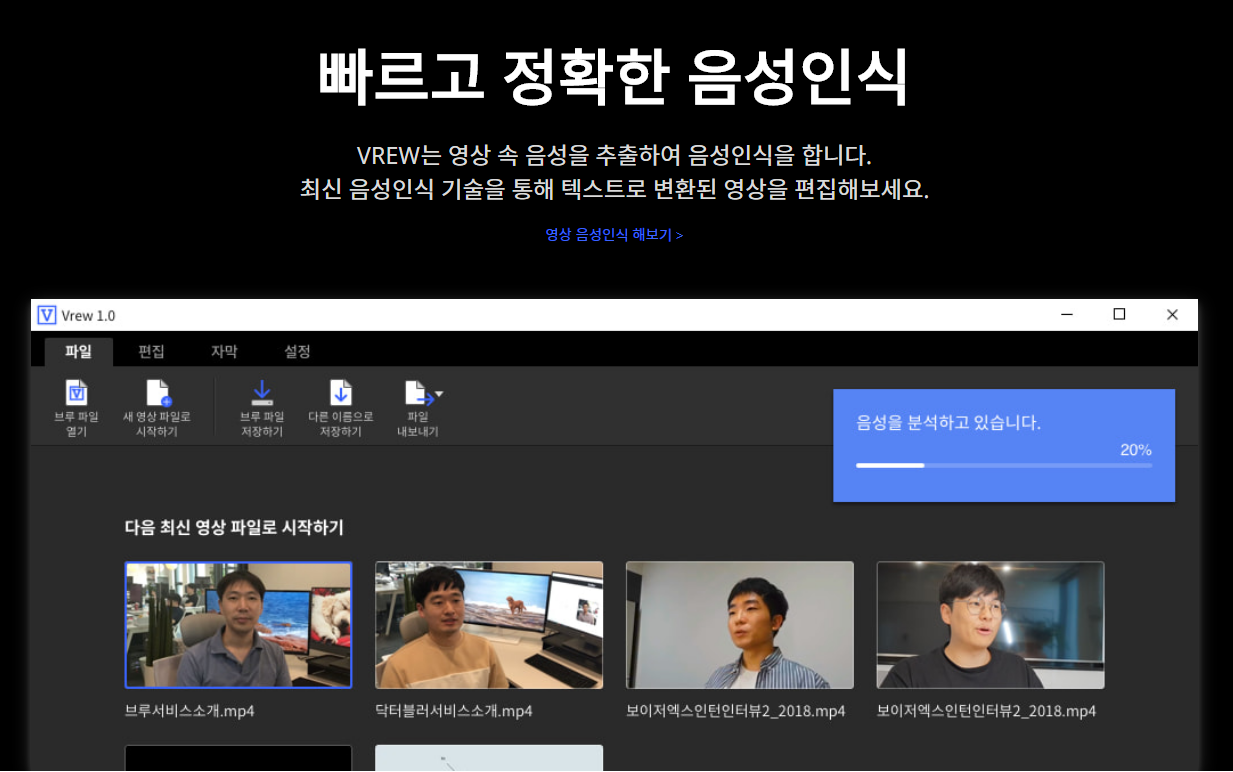
Task: Select the 닥터블러서비스소개.mp4 thumbnail
Action: (489, 625)
